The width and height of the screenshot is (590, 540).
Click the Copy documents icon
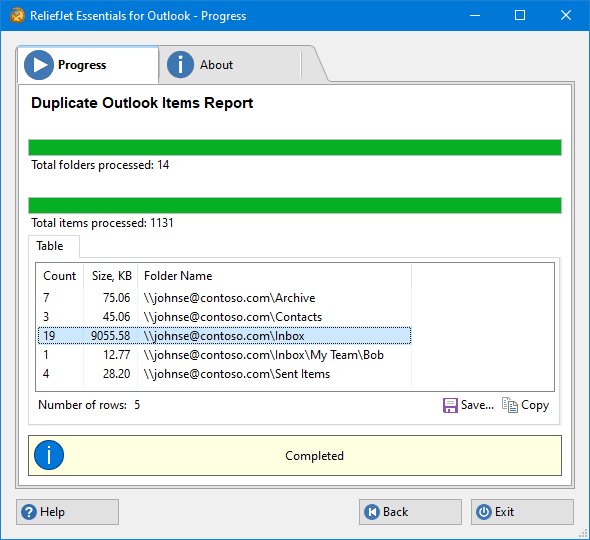[x=510, y=405]
